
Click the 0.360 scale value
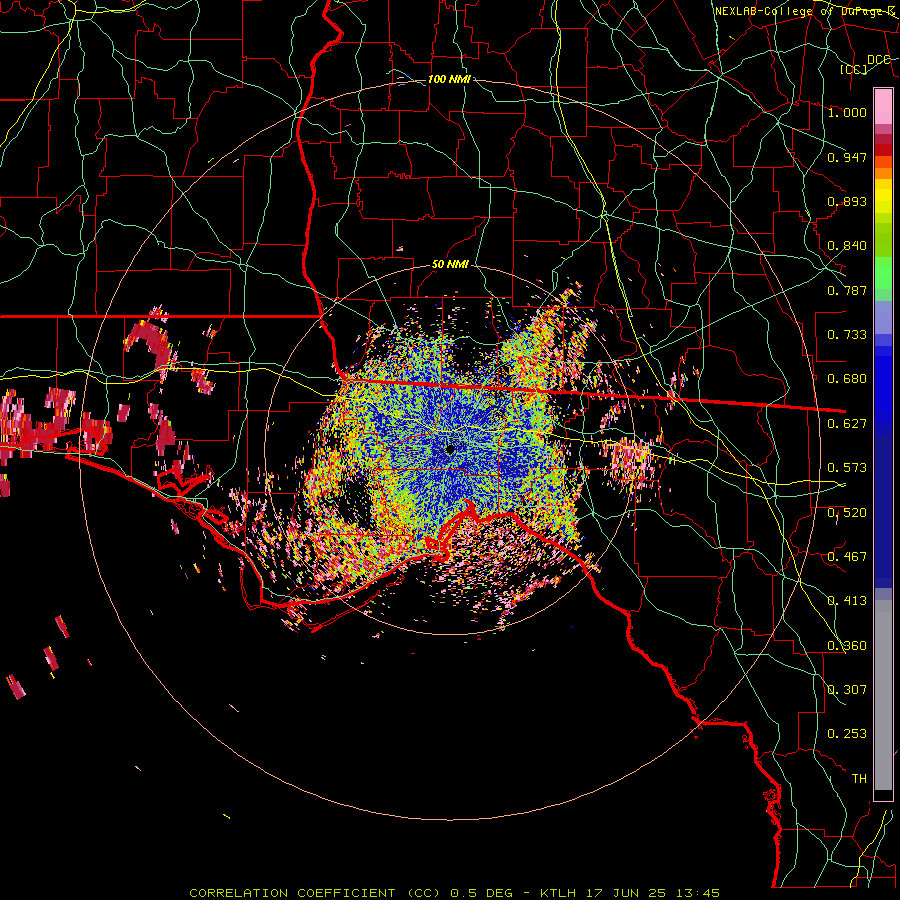click(x=847, y=646)
